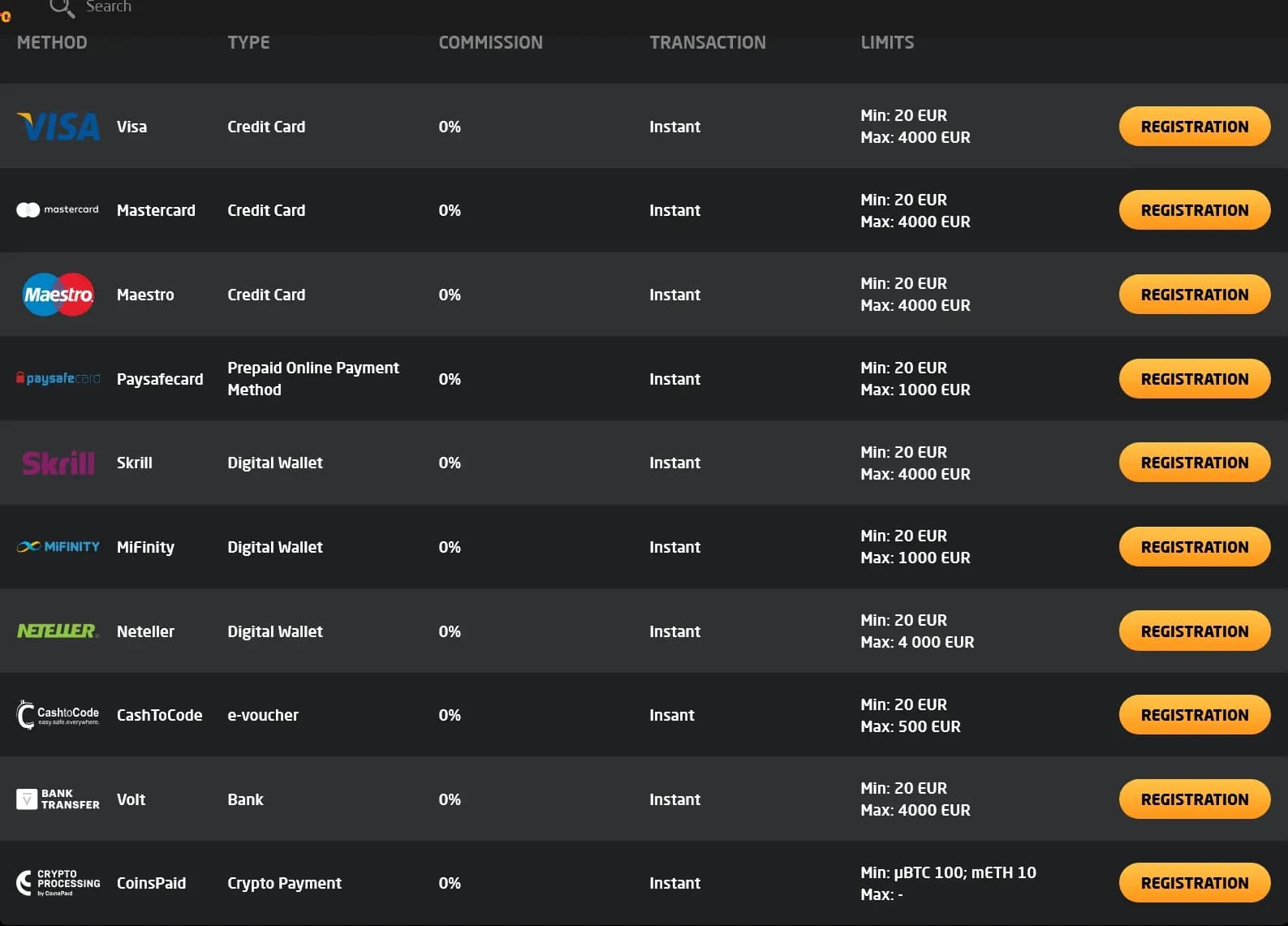Click Registration button in Paysafecard row
This screenshot has height=926, width=1288.
1195,379
